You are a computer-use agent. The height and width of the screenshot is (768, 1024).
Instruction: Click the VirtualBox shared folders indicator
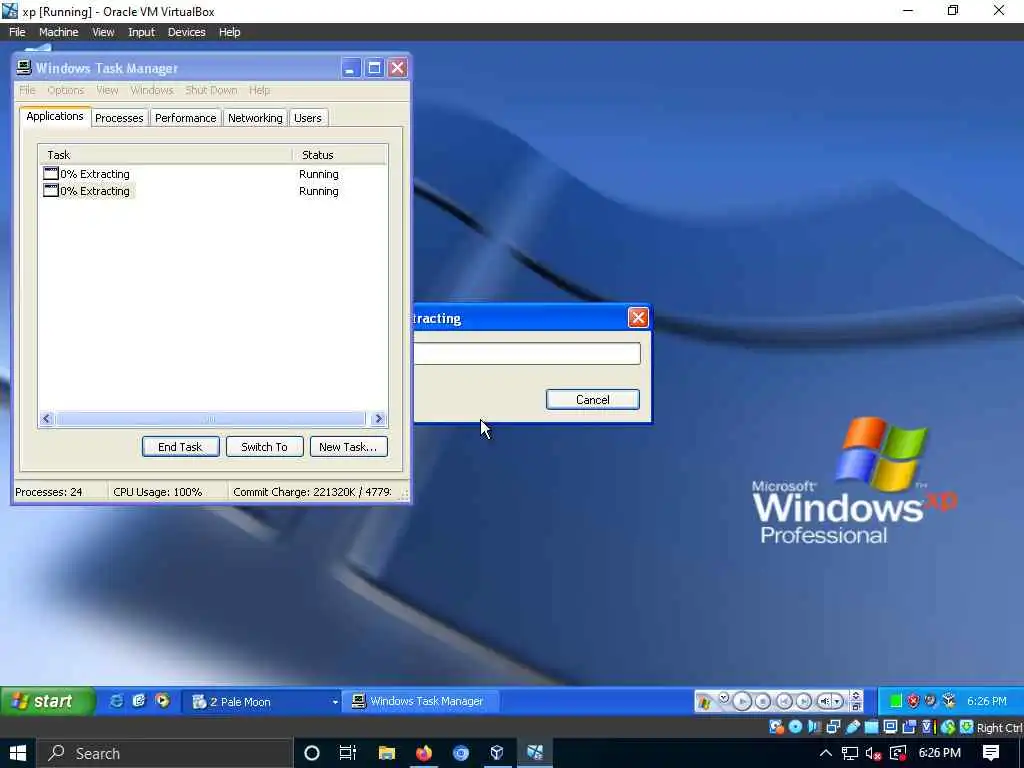[x=871, y=727]
